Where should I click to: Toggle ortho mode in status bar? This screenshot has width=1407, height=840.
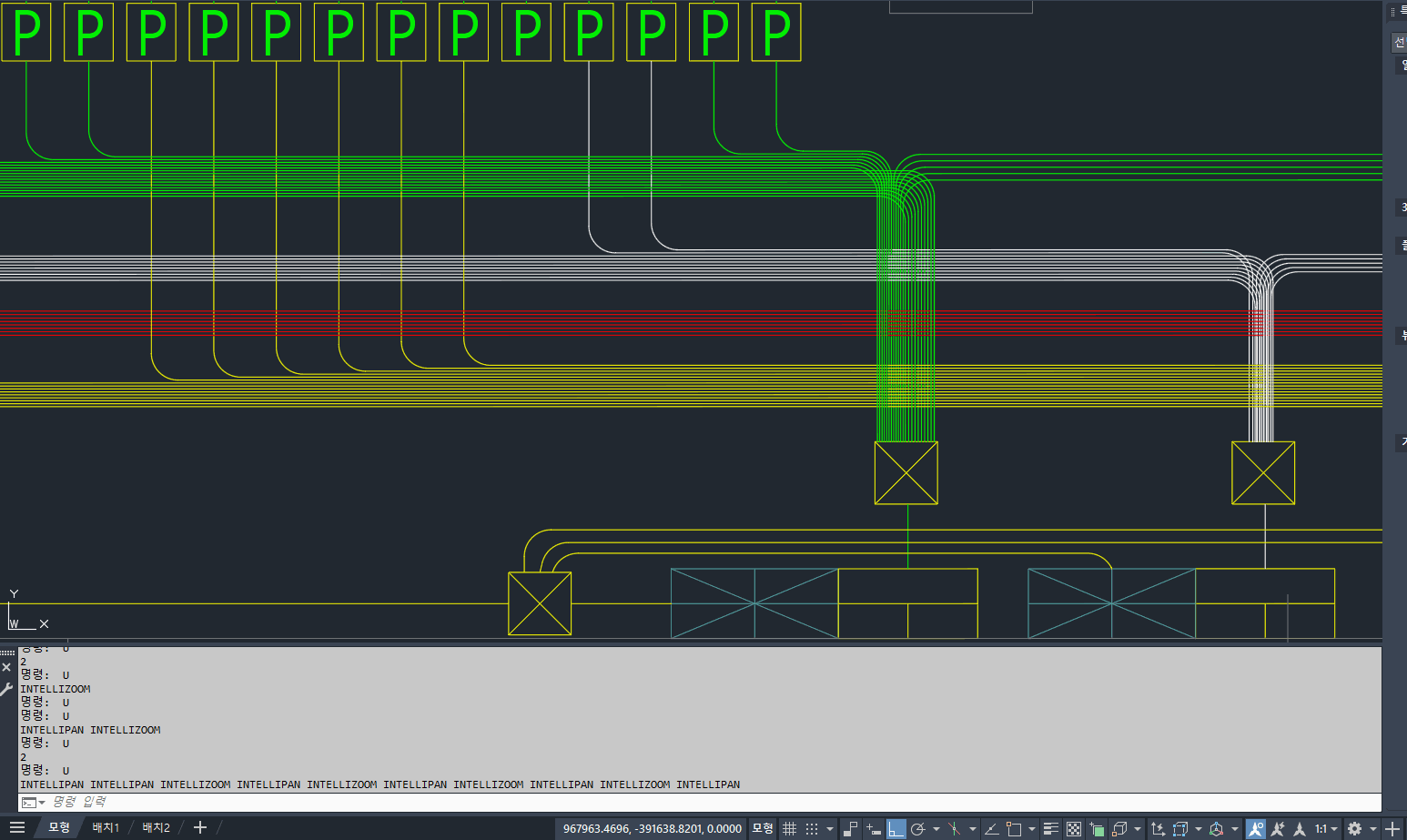tap(896, 828)
